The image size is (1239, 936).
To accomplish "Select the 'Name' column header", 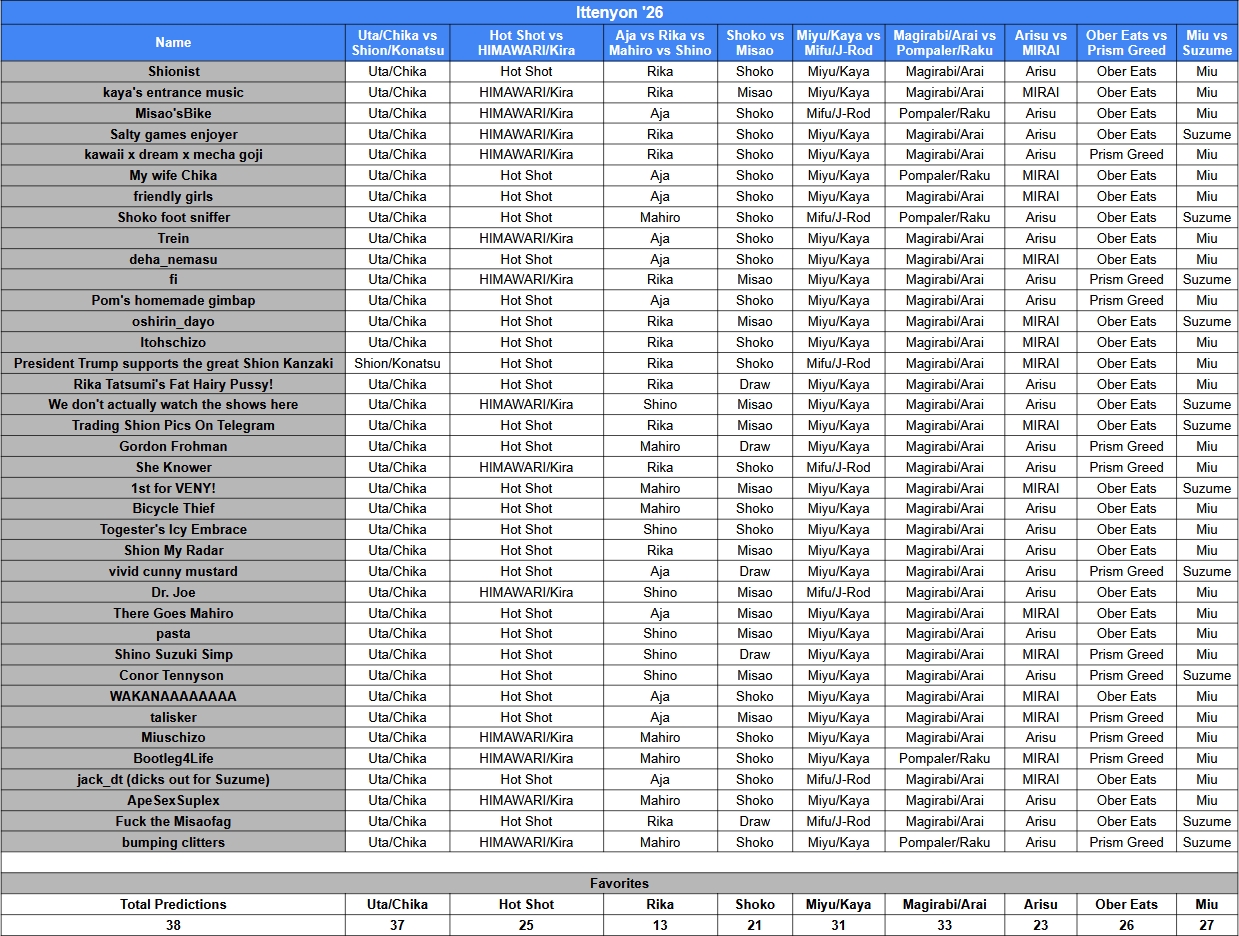I will (x=173, y=42).
